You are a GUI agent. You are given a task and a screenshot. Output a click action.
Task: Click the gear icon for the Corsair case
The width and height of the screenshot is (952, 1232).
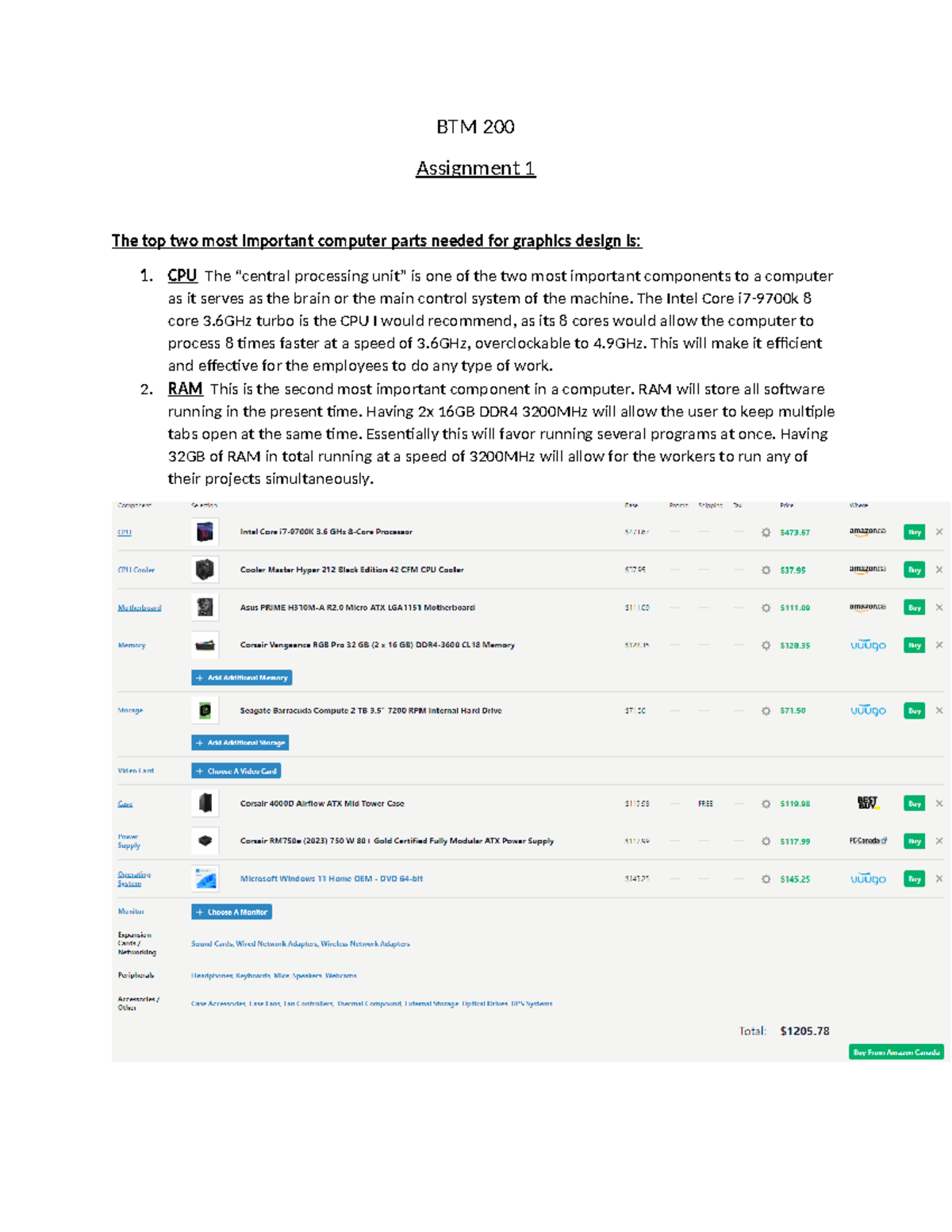pyautogui.click(x=766, y=804)
